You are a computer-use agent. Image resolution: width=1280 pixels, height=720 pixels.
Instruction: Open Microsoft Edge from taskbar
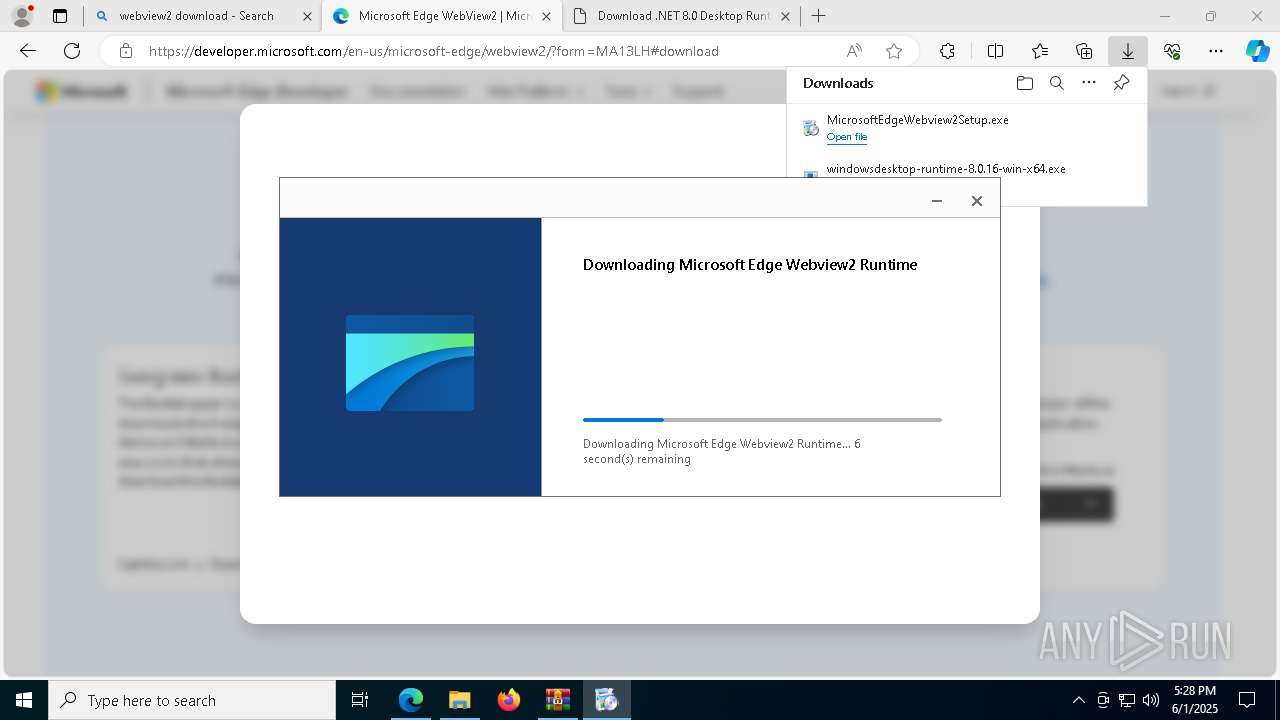[410, 700]
